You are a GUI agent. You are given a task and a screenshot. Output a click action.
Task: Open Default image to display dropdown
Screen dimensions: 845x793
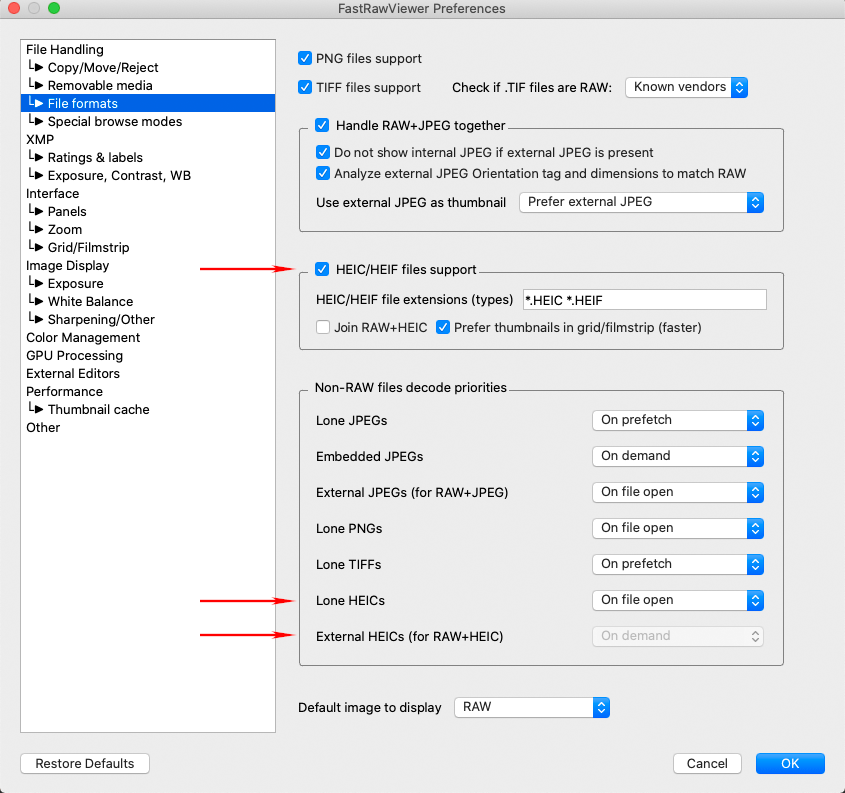(x=531, y=707)
